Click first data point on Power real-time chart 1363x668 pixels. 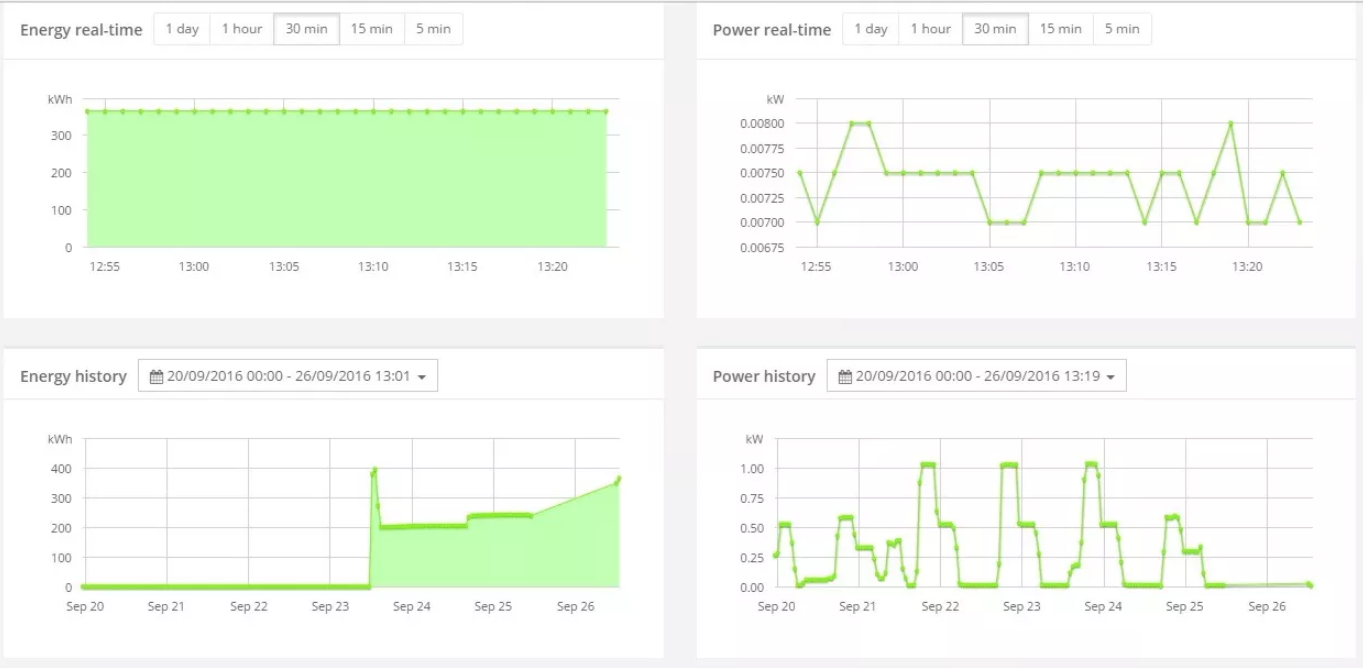800,173
